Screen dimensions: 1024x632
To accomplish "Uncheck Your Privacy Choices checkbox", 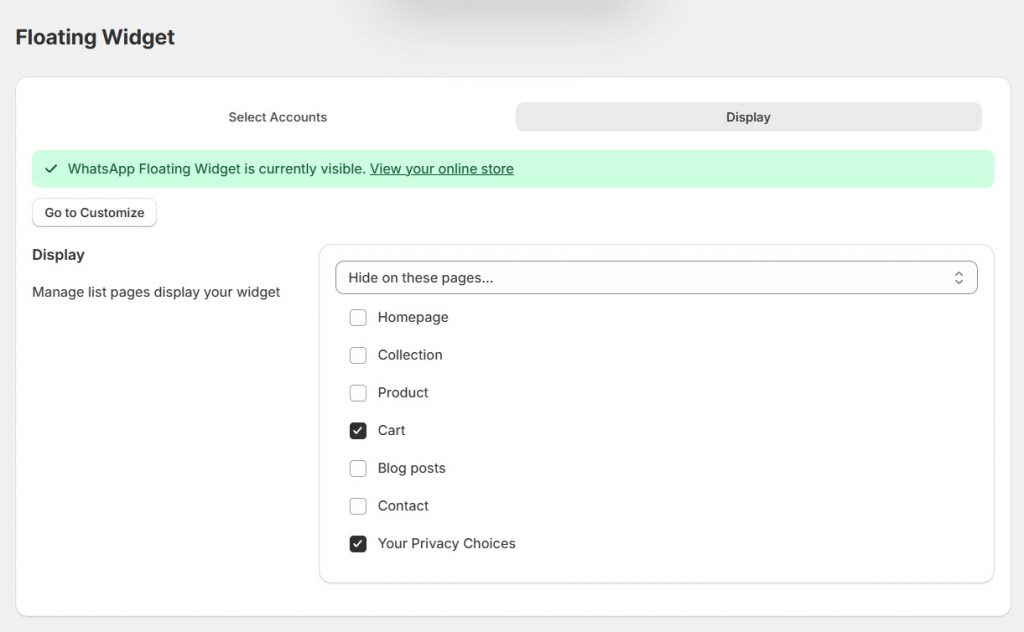I will [358, 544].
